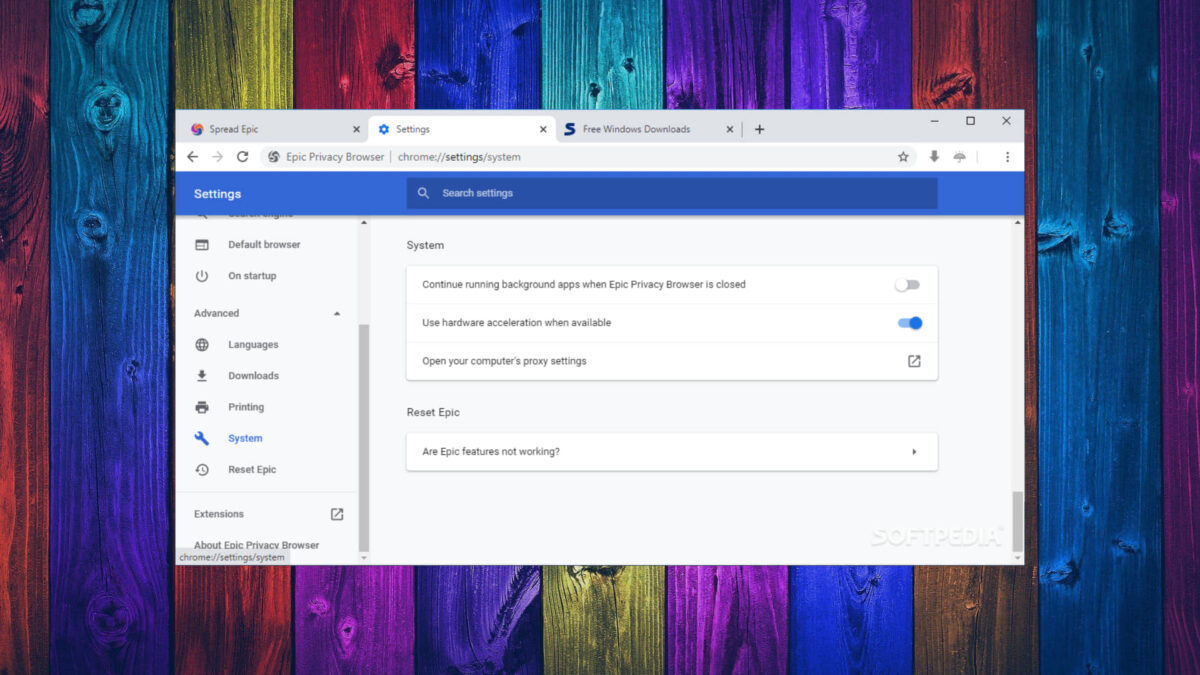Click the Softpedia S favicon on the tab

pos(570,129)
